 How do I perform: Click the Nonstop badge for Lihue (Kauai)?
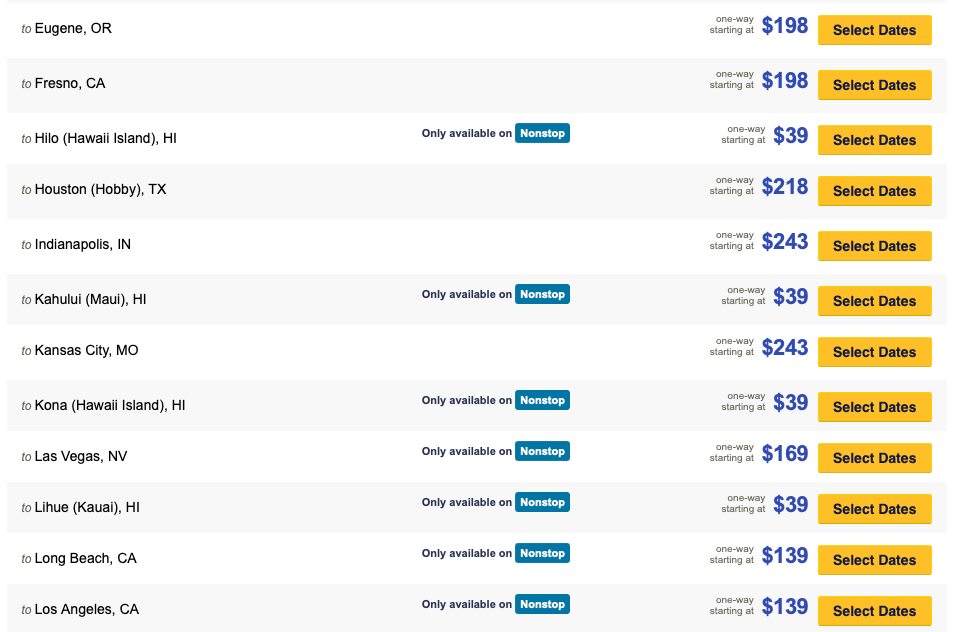[x=542, y=502]
